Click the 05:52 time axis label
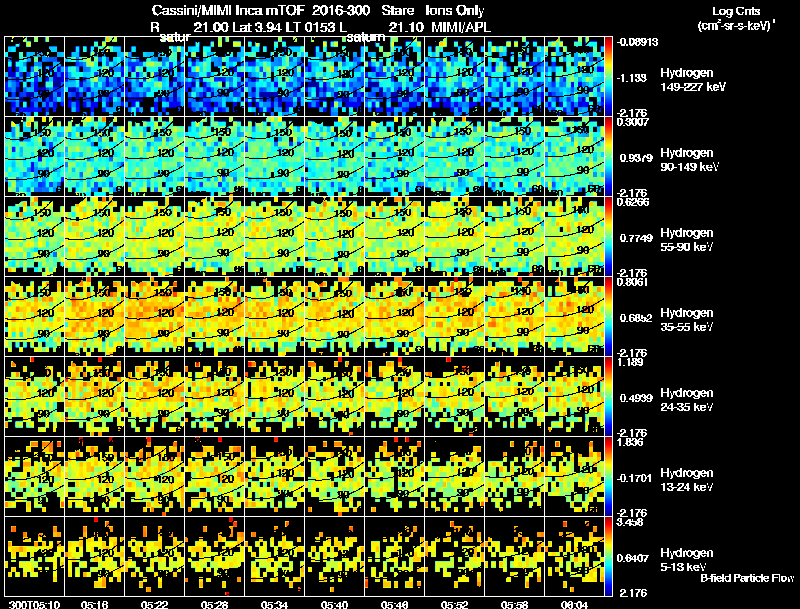 coord(454,604)
